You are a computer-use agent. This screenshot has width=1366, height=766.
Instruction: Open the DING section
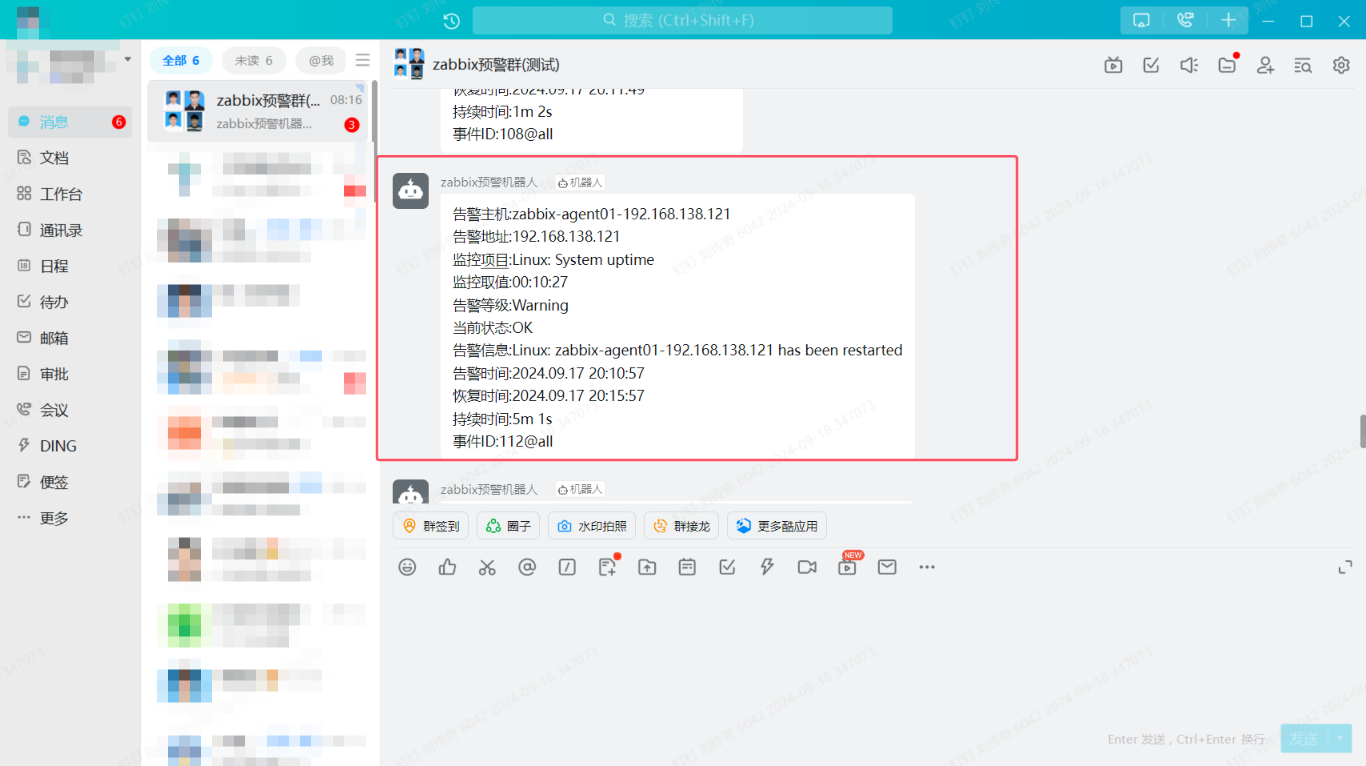click(x=70, y=446)
